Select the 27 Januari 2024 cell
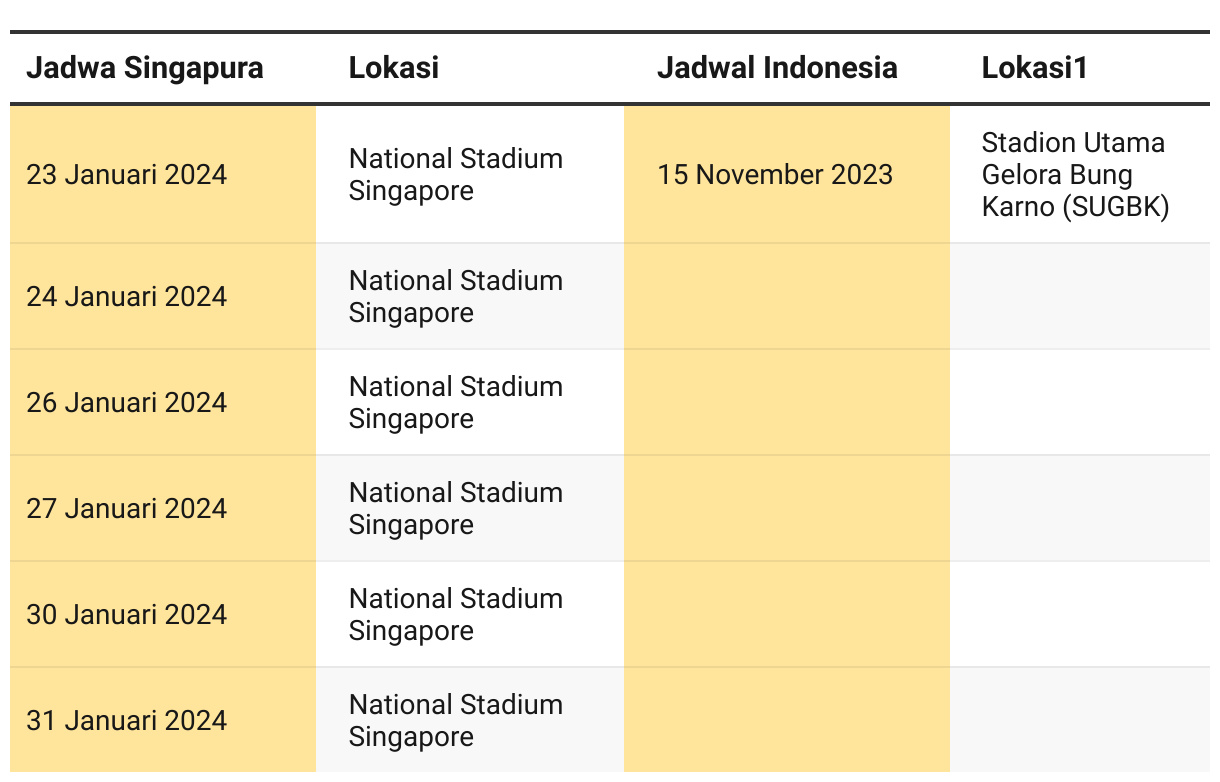 pos(163,508)
